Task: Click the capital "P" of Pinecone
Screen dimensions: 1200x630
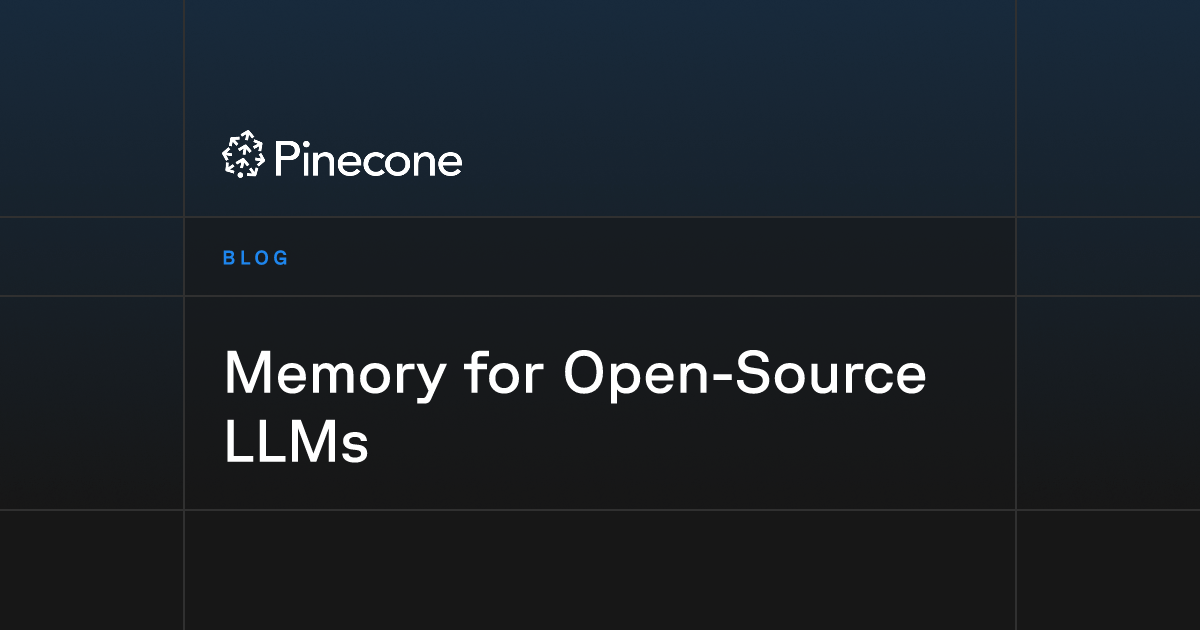Action: 285,158
